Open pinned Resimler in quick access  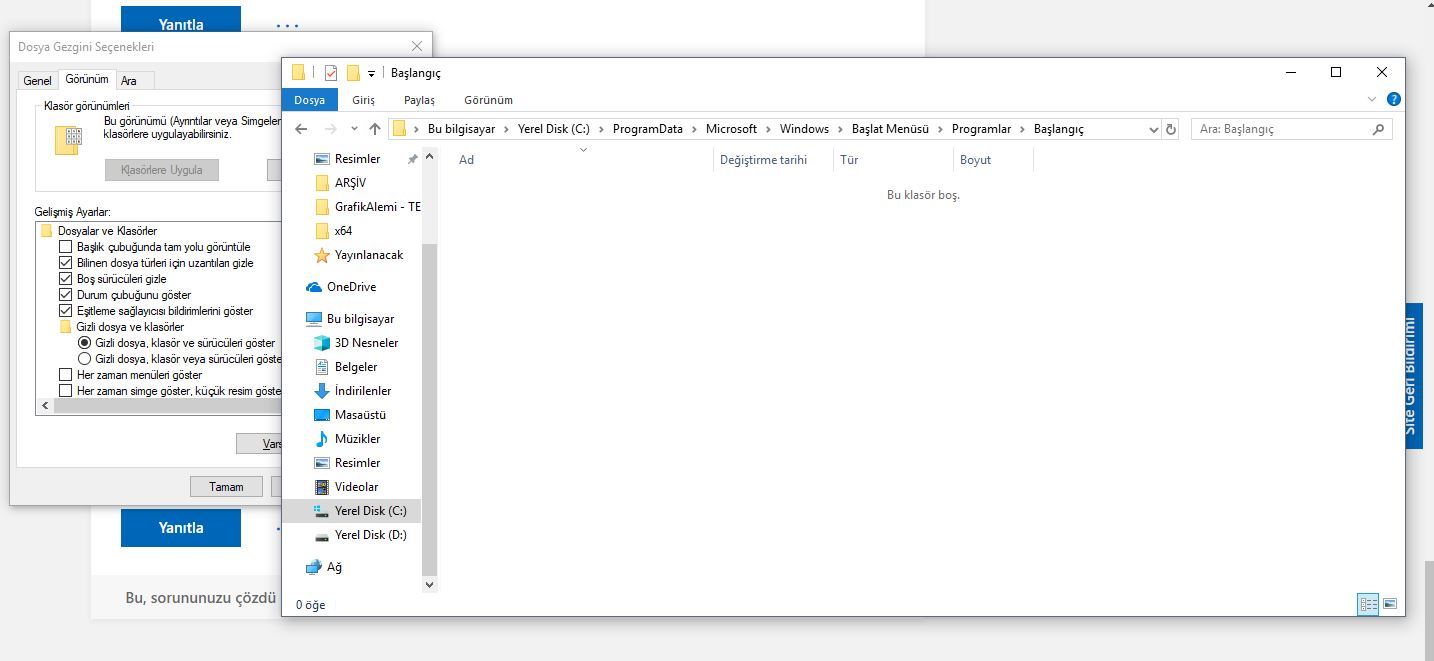357,159
